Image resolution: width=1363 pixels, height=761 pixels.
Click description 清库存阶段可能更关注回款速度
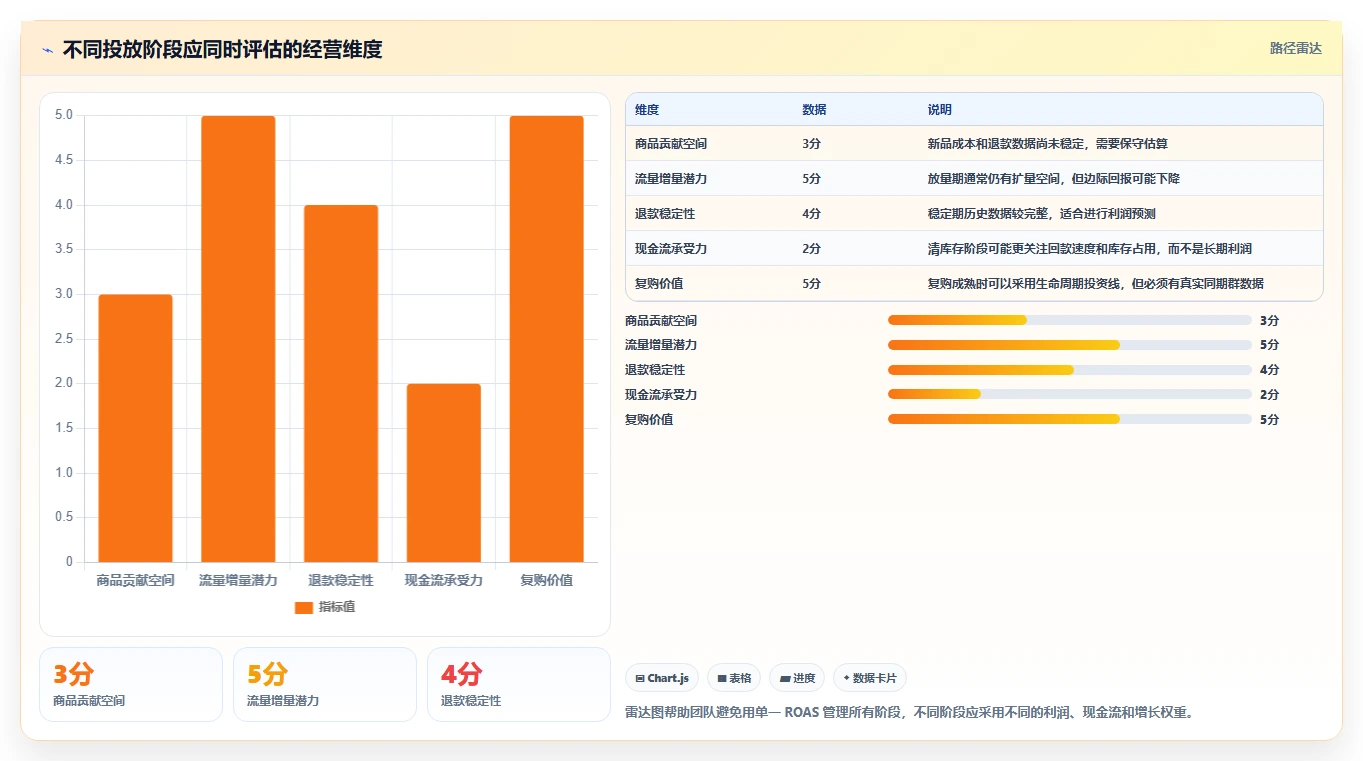point(1090,249)
